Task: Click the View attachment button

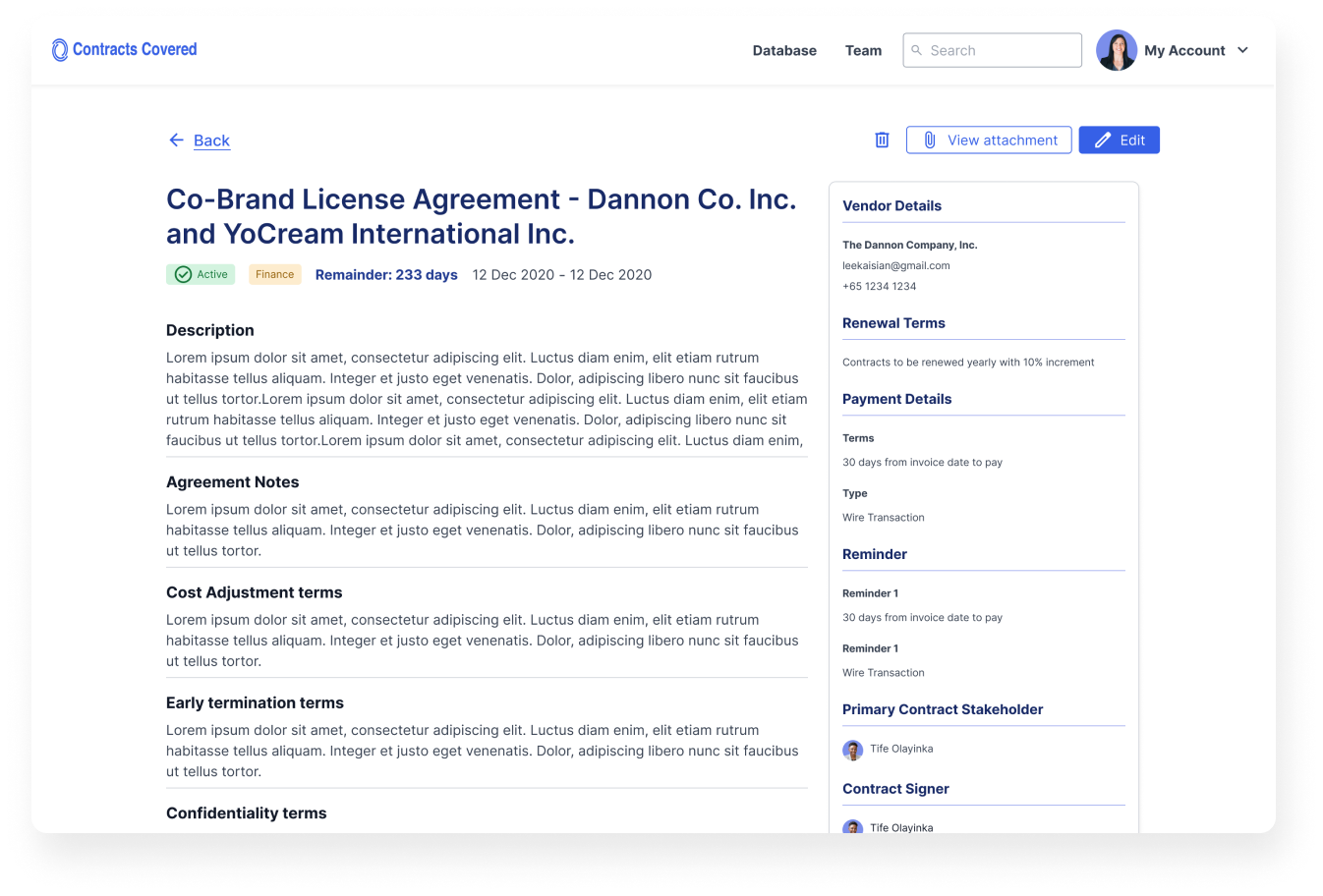Action: pos(989,140)
